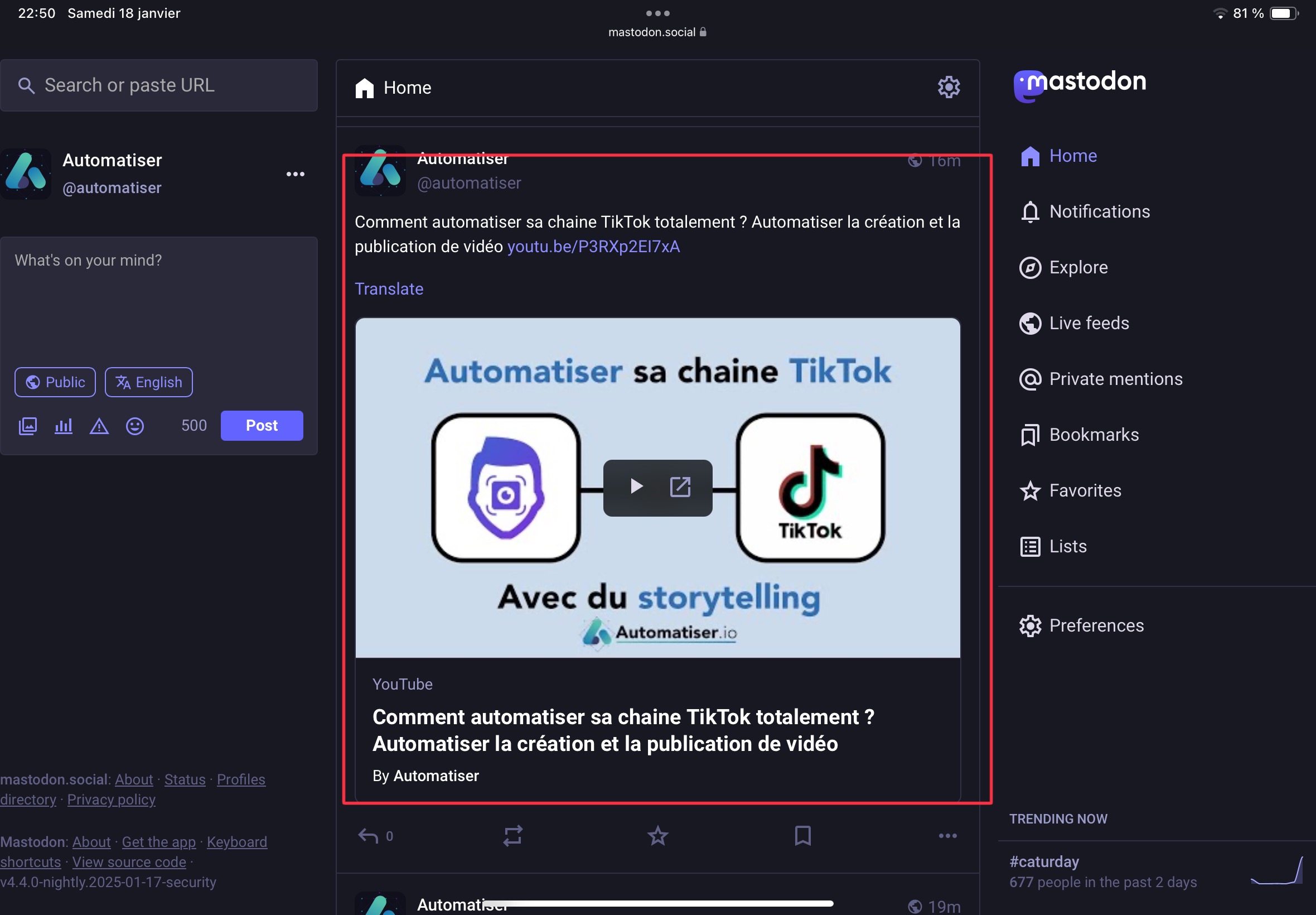Image resolution: width=1316 pixels, height=915 pixels.
Task: Boost the TikTok automation post
Action: tap(513, 836)
